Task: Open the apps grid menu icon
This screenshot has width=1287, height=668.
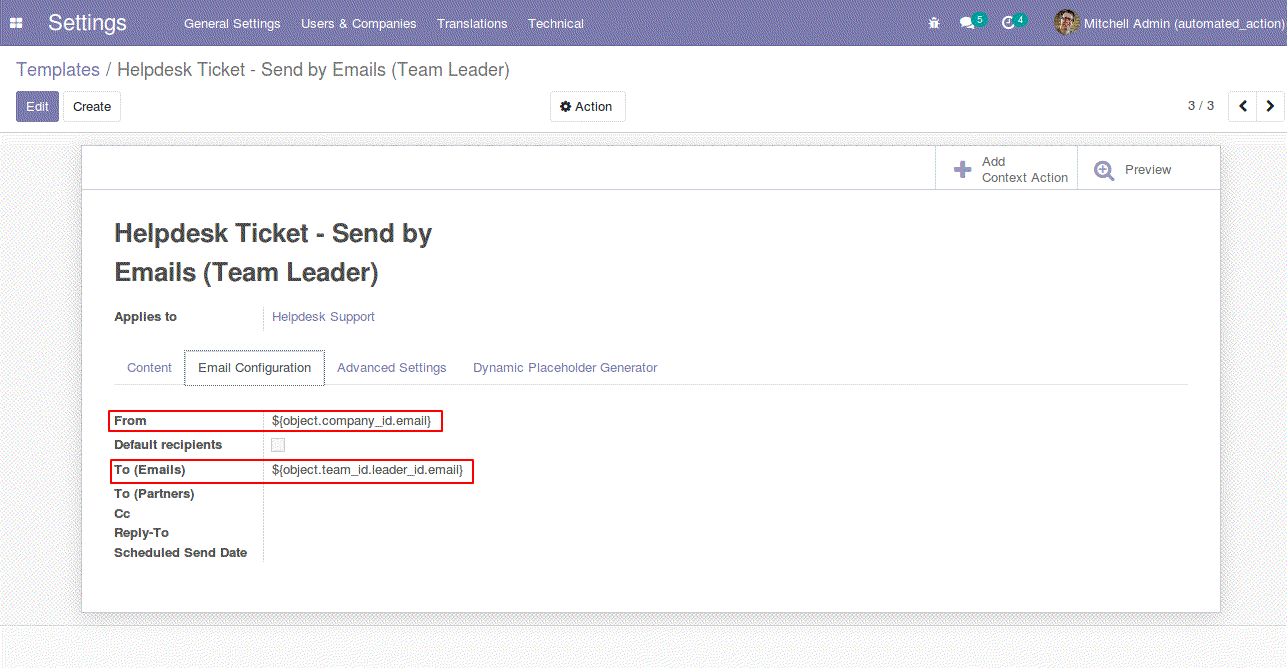Action: click(16, 23)
